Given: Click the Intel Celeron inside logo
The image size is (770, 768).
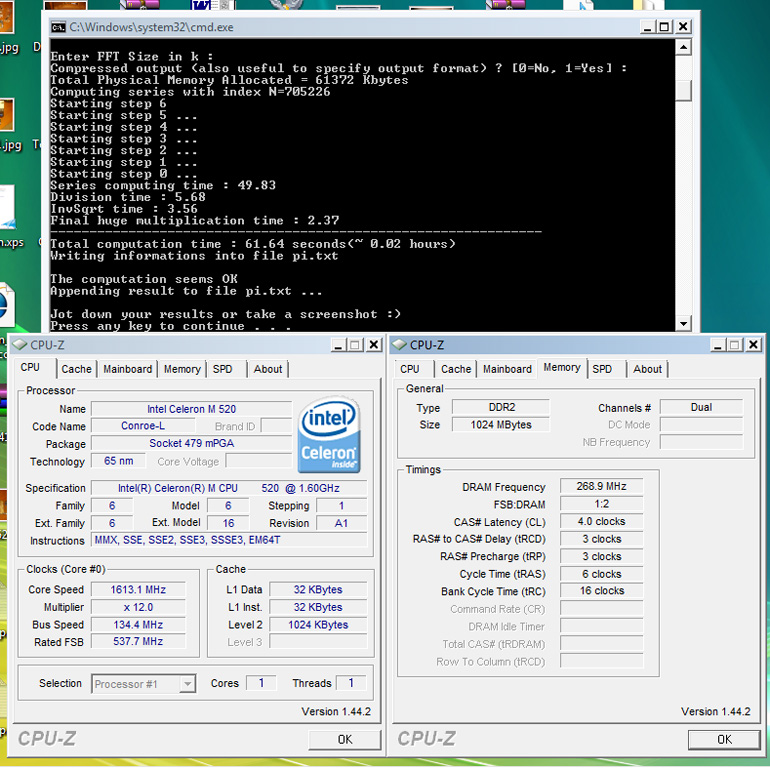Looking at the screenshot, I should point(329,435).
